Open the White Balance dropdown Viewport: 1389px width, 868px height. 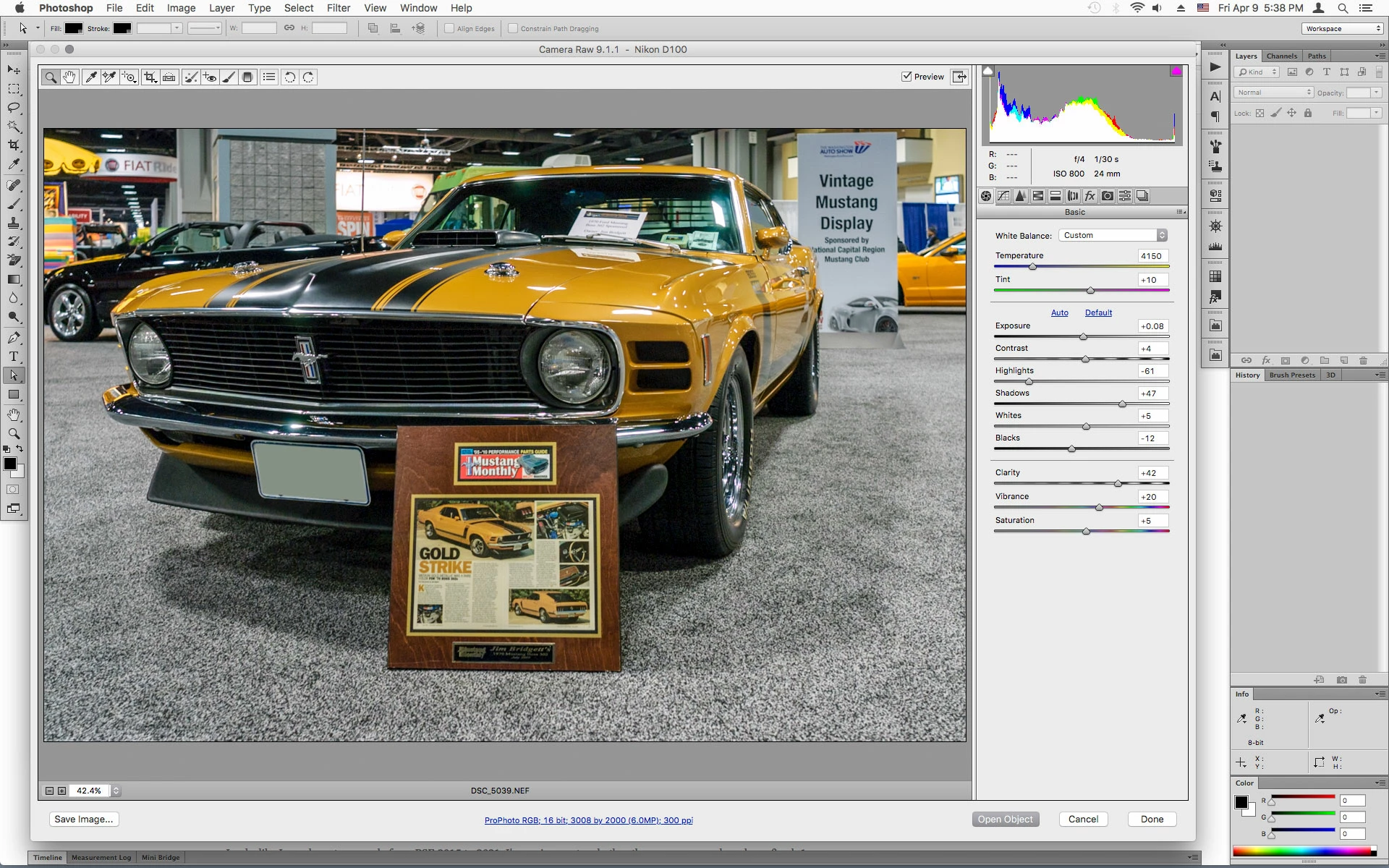(x=1113, y=235)
